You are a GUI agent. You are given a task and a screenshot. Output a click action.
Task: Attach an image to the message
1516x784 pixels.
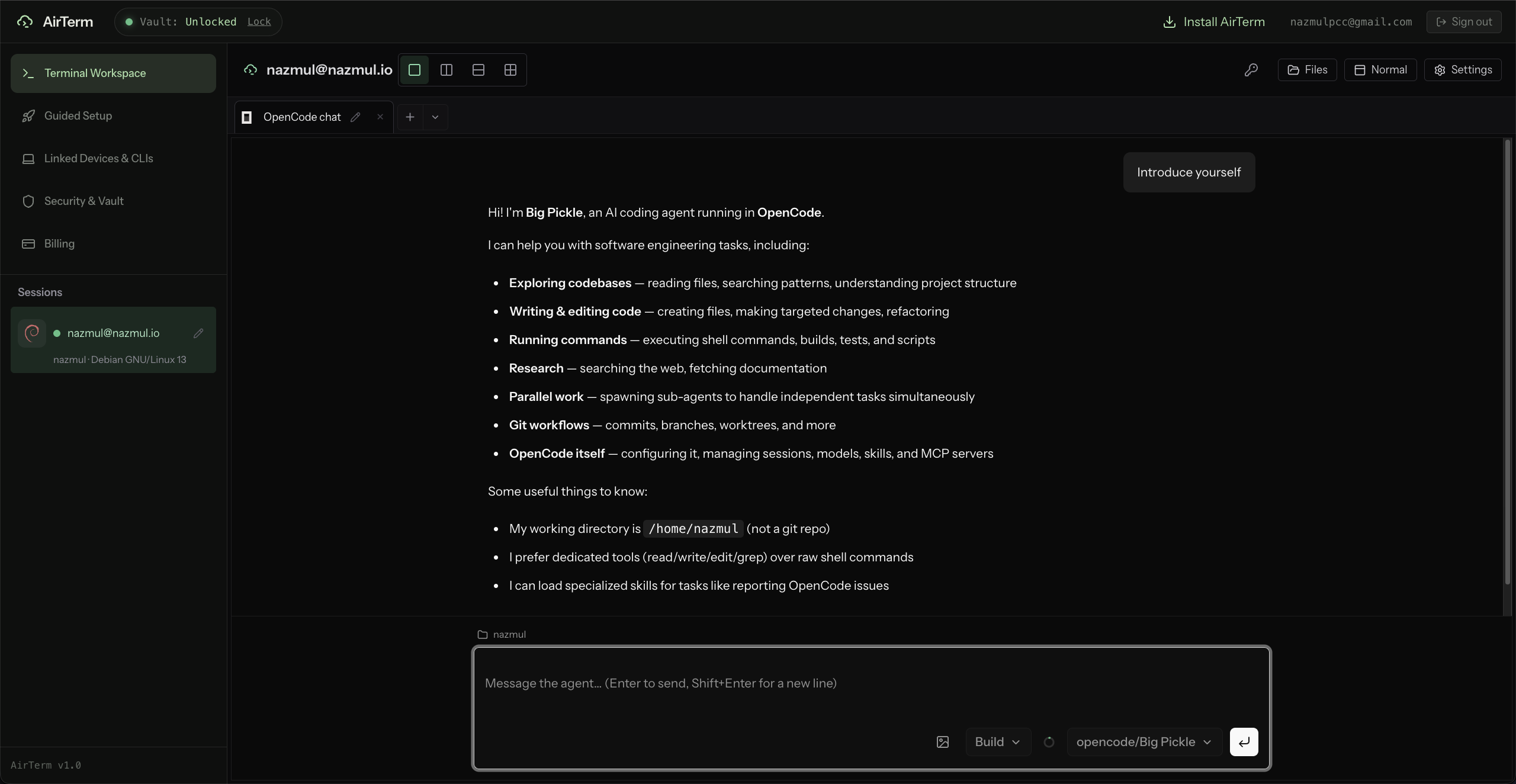click(x=943, y=742)
